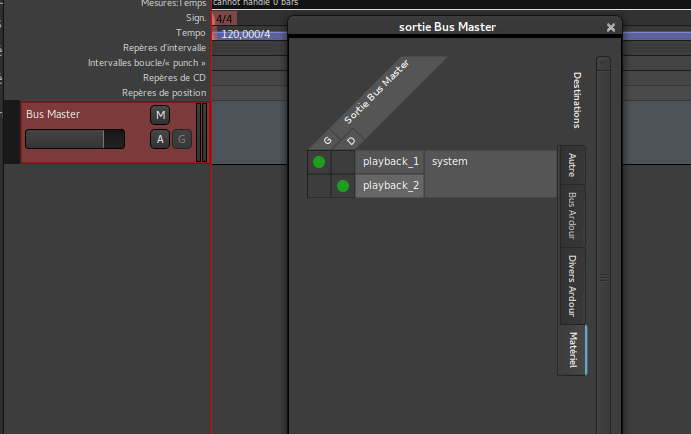This screenshot has height=434, width=691.
Task: Select the playback_2 port label
Action: (x=390, y=185)
